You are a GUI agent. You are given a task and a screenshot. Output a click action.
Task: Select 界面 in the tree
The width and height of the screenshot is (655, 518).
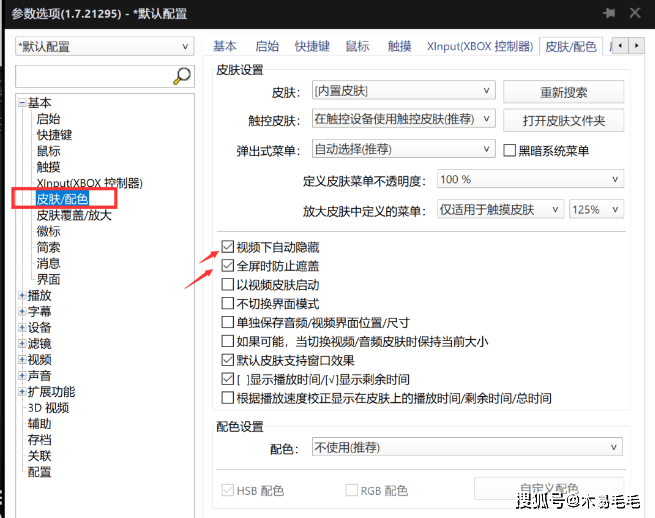pos(48,279)
